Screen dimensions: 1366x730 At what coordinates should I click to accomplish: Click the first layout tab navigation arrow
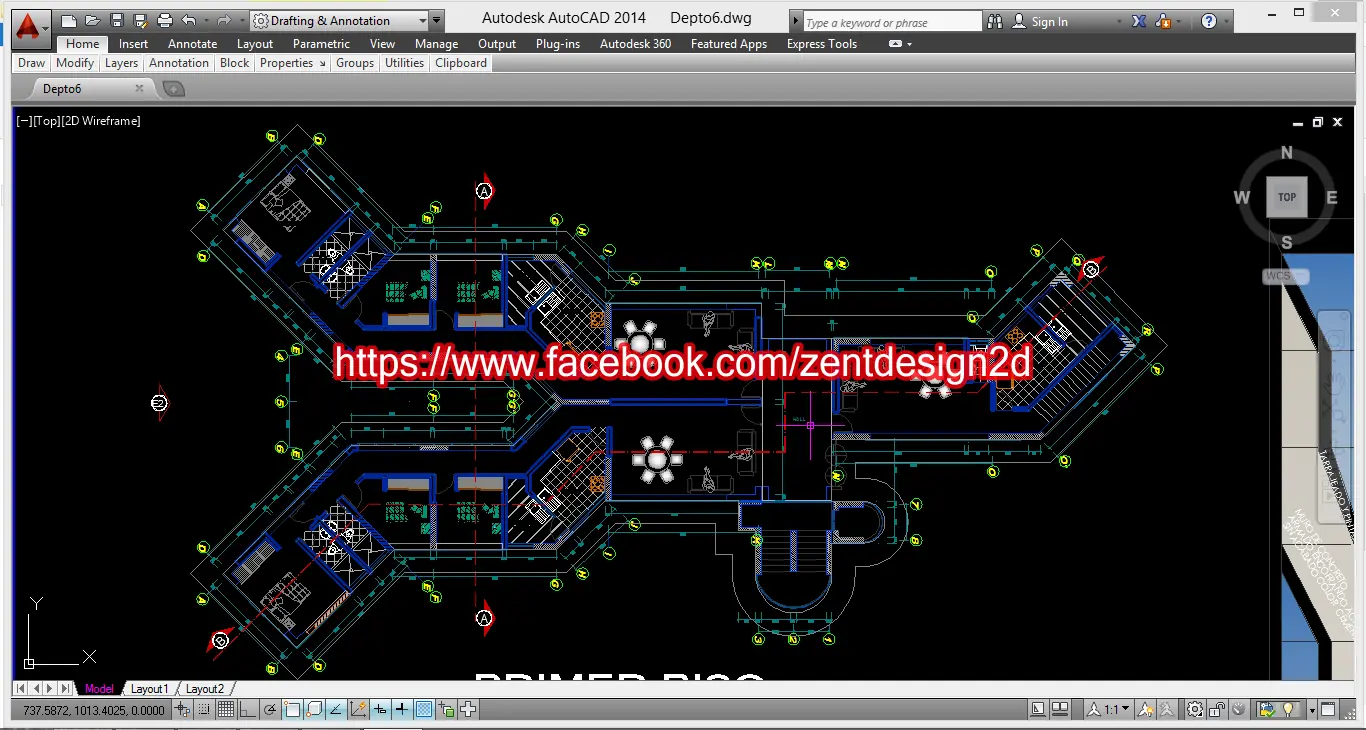point(21,689)
